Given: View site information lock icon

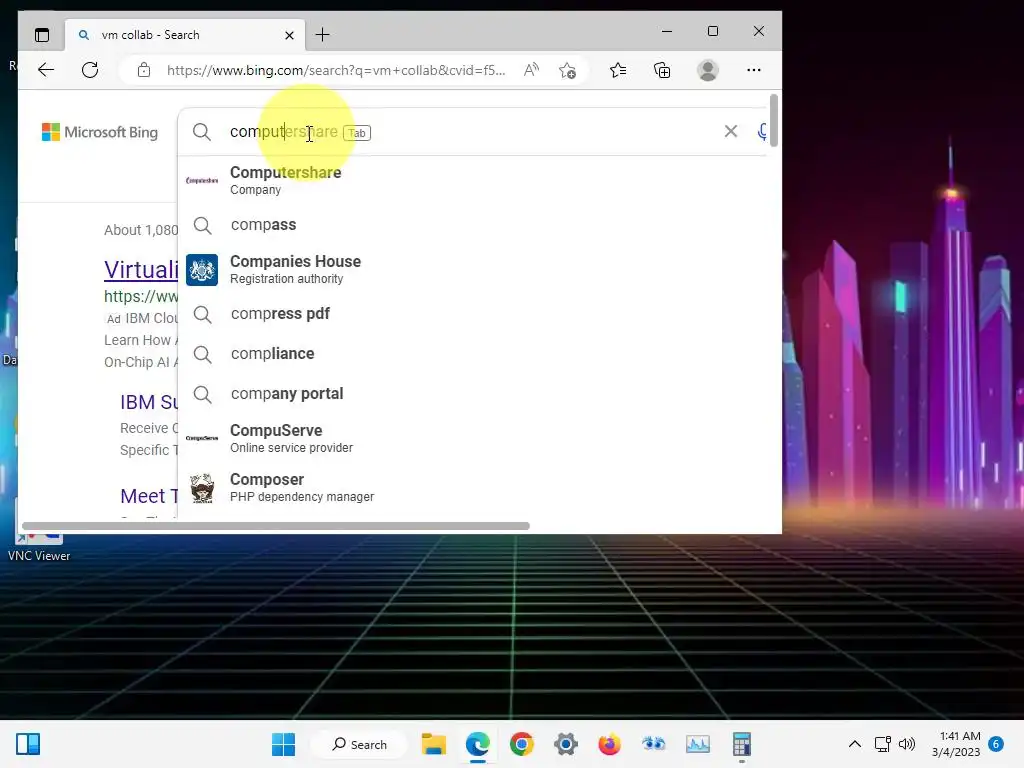Looking at the screenshot, I should coord(144,70).
